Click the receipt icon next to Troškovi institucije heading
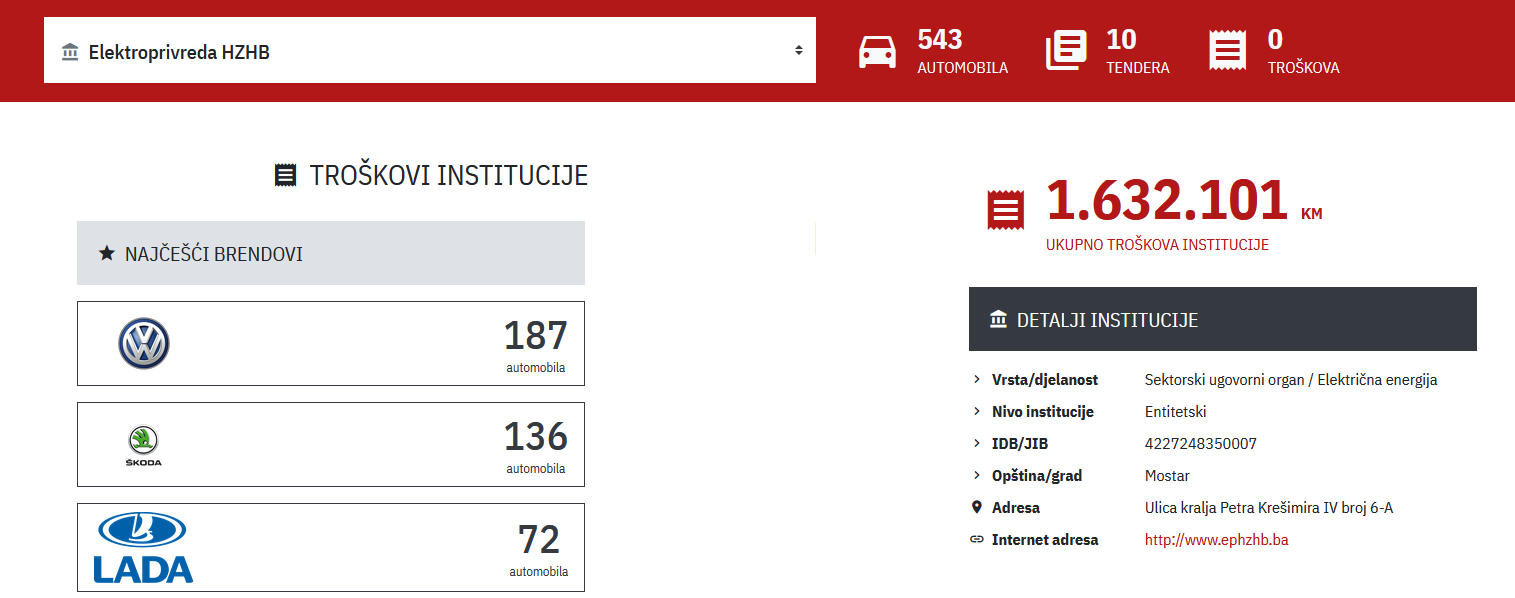The width and height of the screenshot is (1515, 598). click(x=285, y=176)
